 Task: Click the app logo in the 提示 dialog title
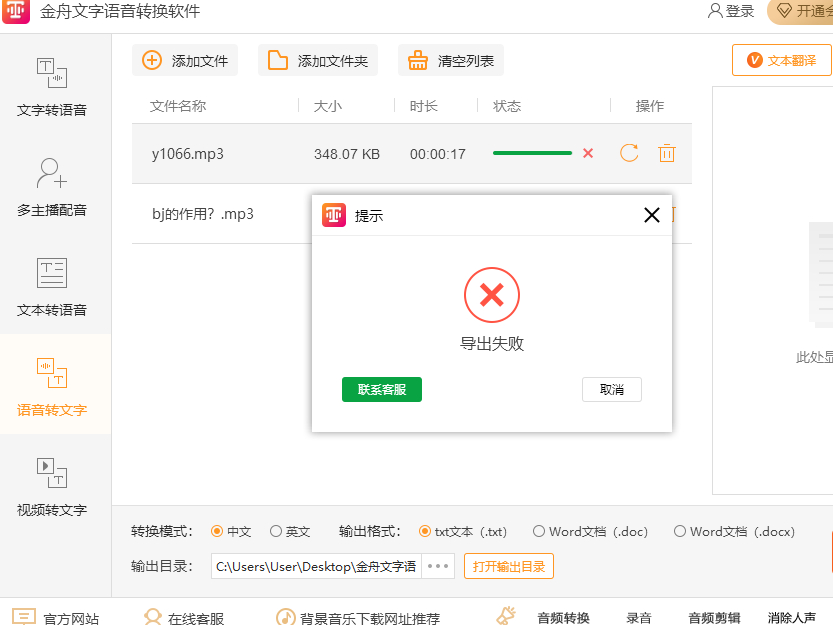tap(334, 215)
